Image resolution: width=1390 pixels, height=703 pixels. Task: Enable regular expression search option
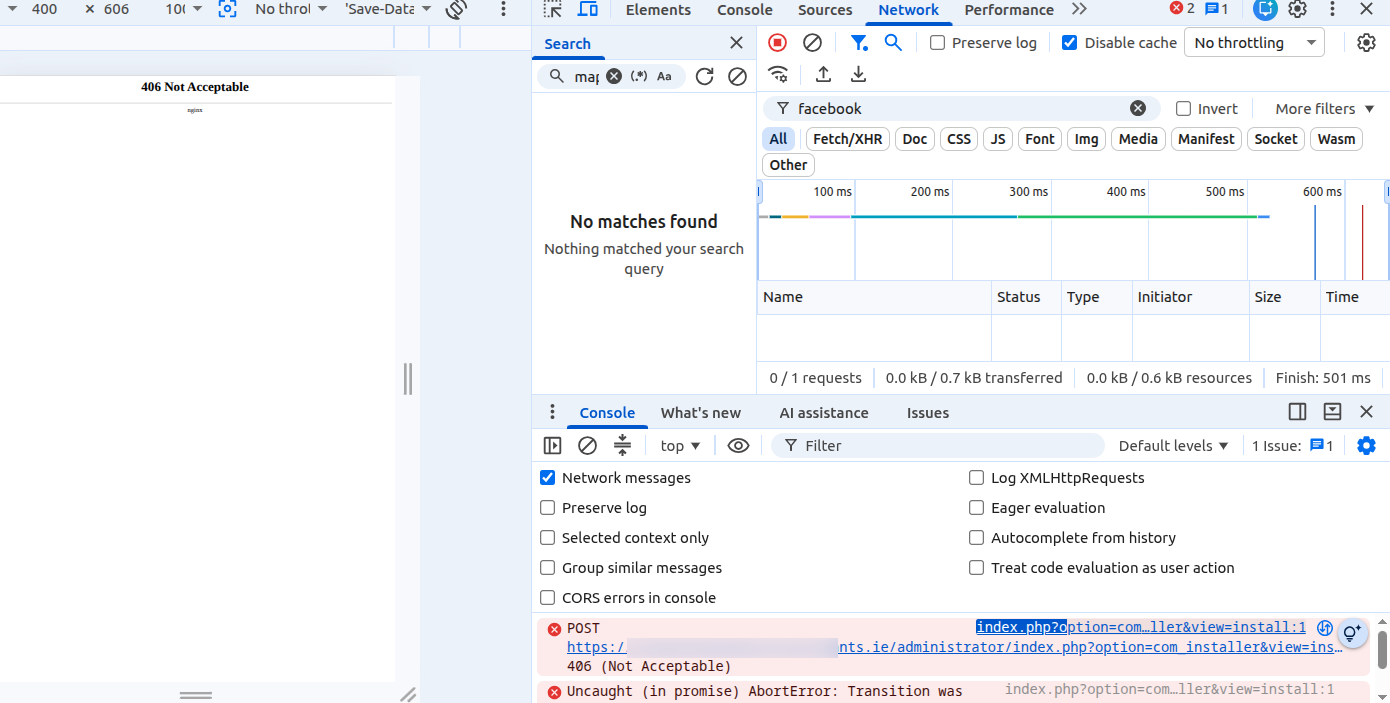639,76
